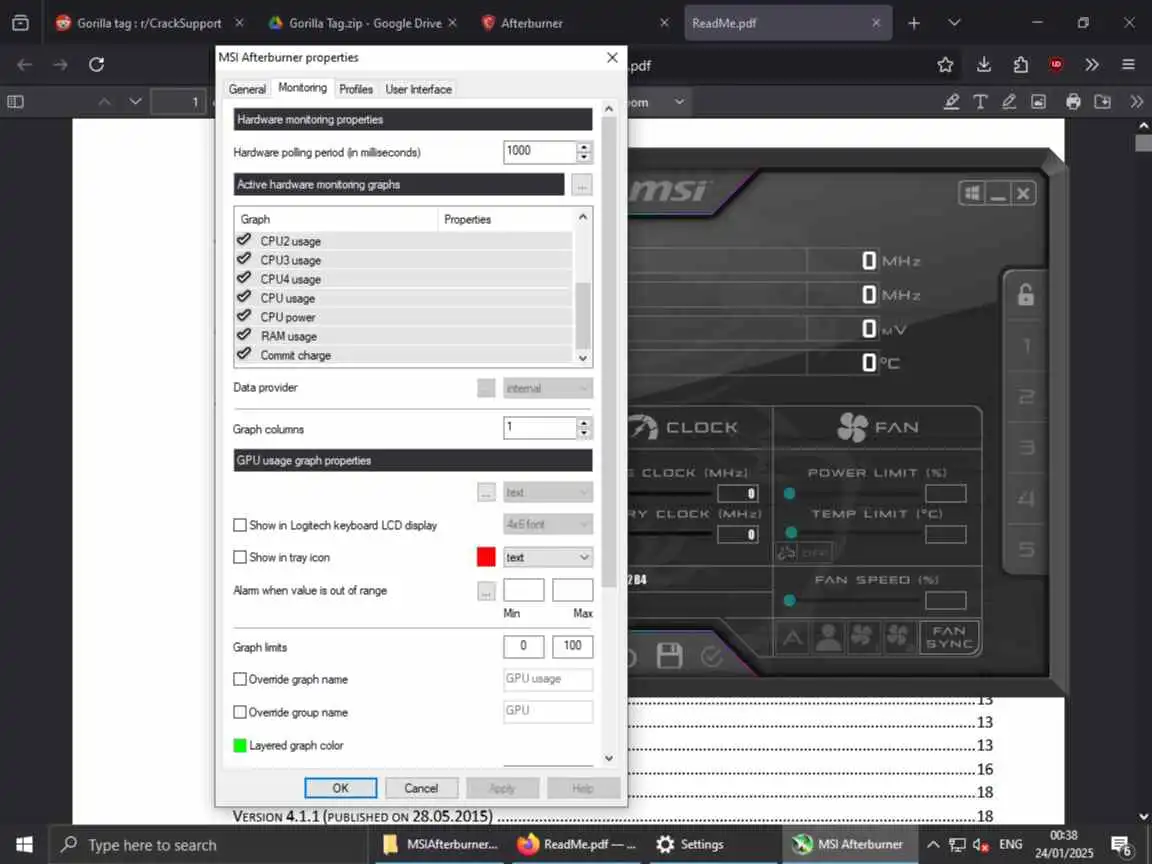Screen dimensions: 1152x864
Task: Click the Power Limit slider handle
Action: tap(790, 493)
